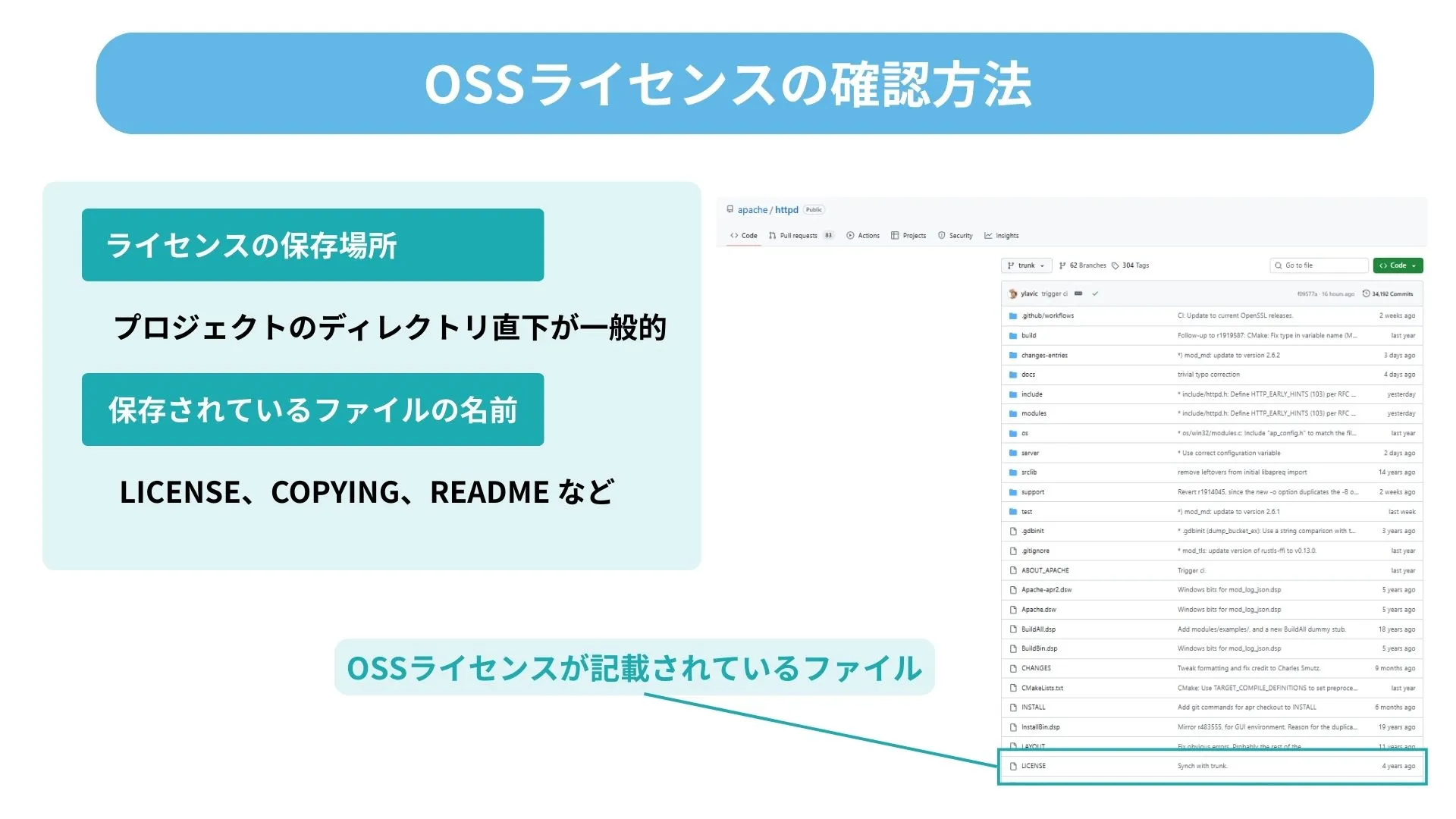
Task: Click the ylavic author avatar
Action: tap(1012, 294)
